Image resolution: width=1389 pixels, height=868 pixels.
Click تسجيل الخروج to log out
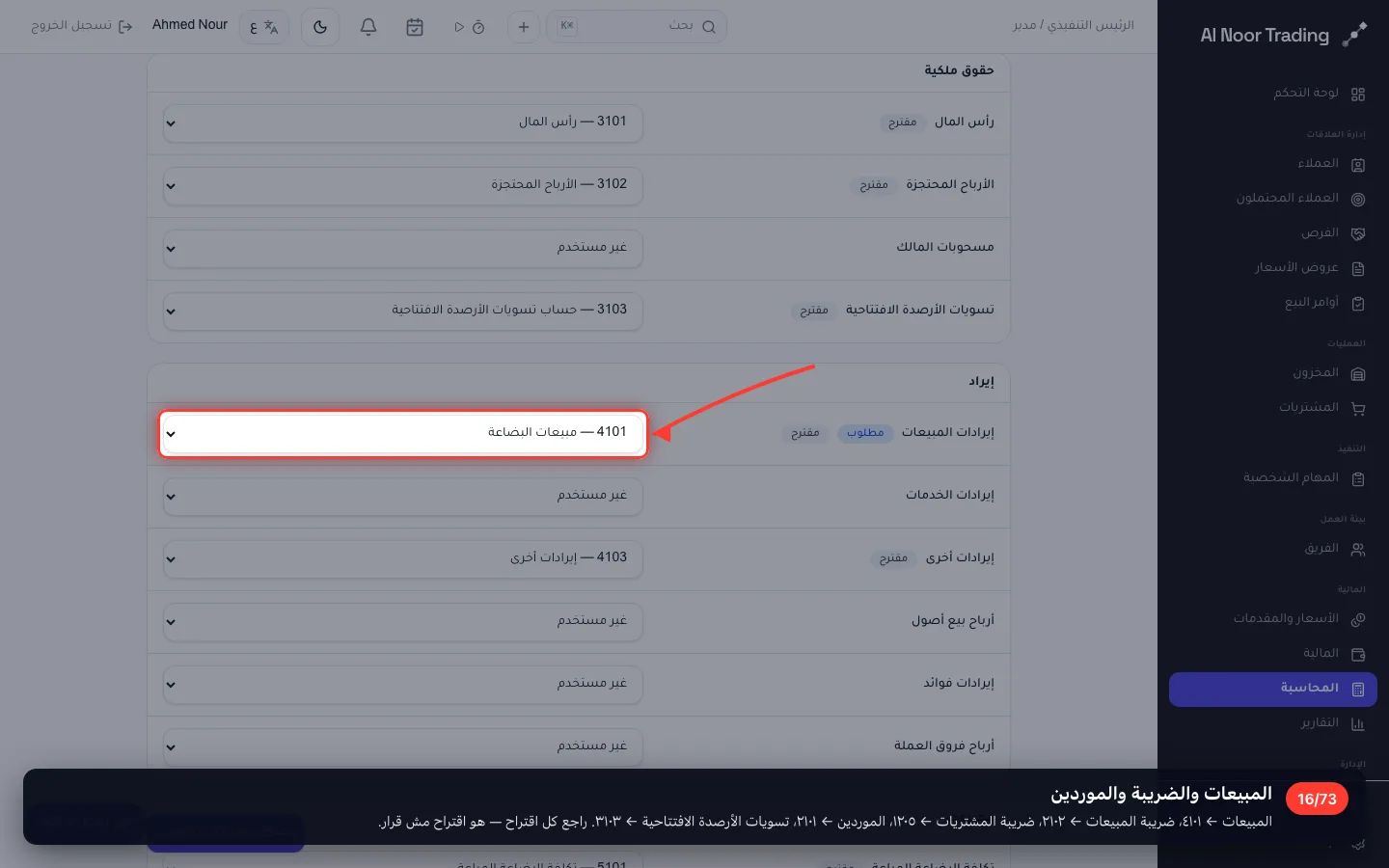[81, 26]
